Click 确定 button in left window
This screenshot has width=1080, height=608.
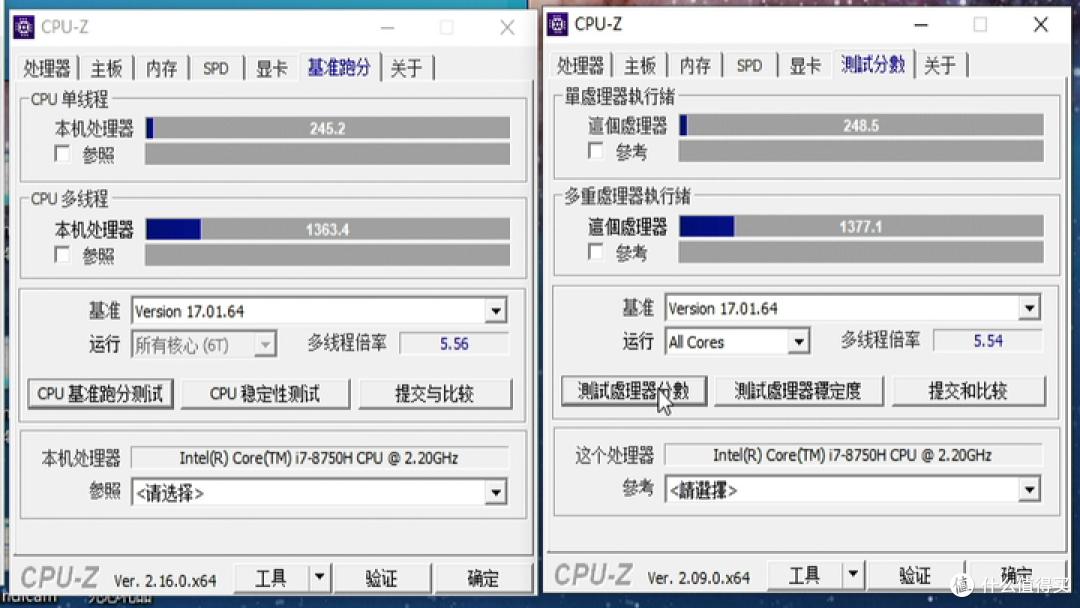coord(483,577)
